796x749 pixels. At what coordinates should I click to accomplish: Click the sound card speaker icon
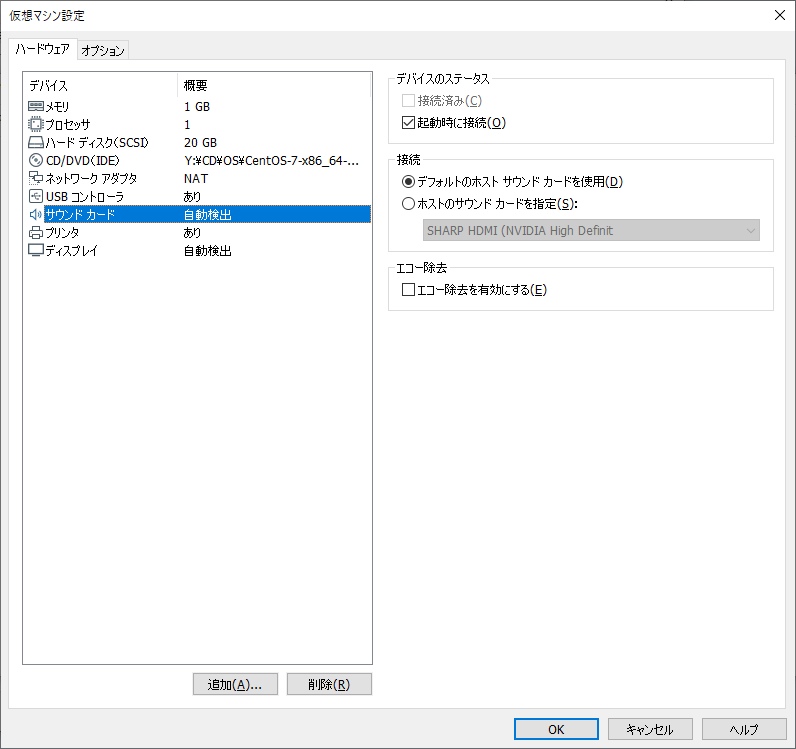point(36,214)
